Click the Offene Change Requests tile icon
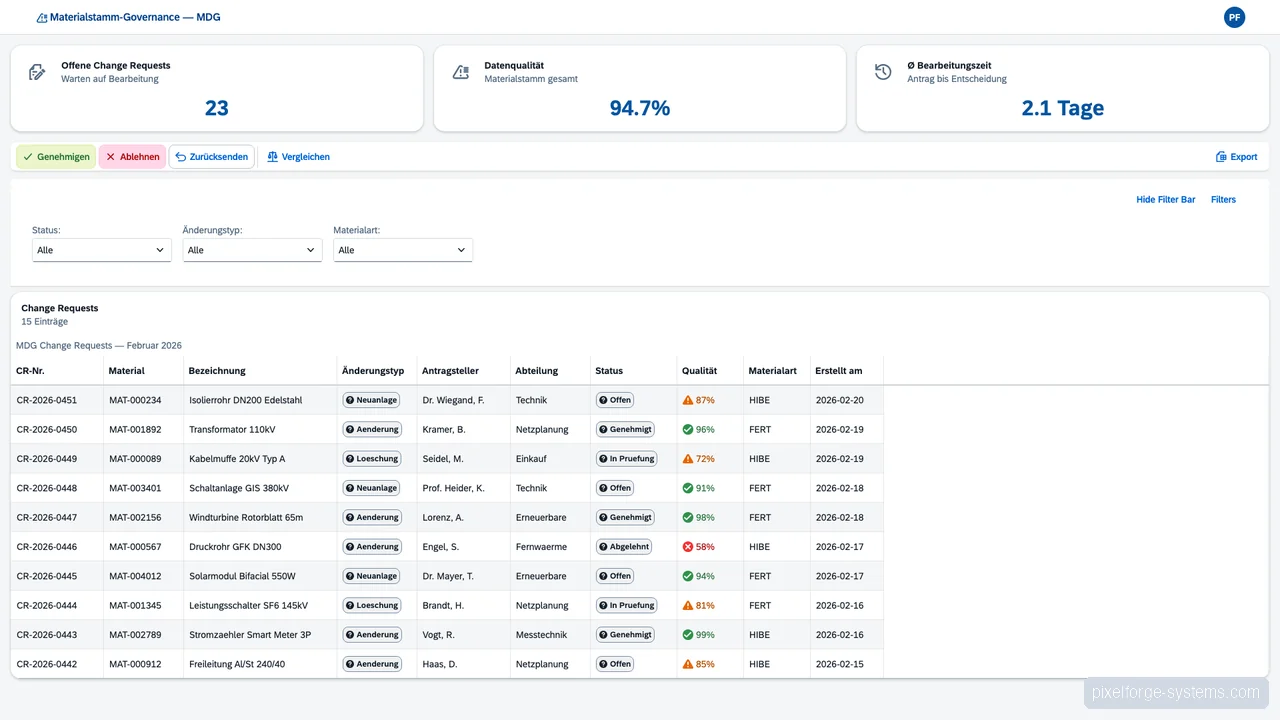The width and height of the screenshot is (1280, 720). [x=37, y=72]
